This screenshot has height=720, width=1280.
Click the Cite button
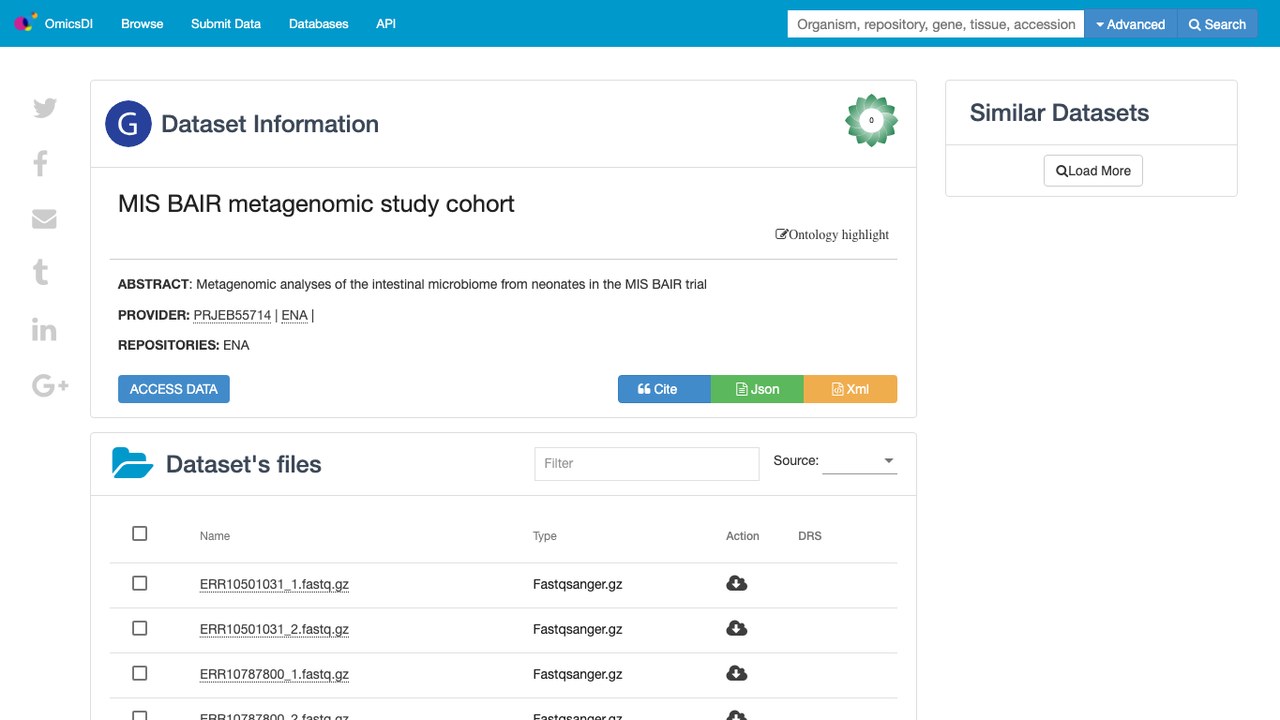tap(664, 389)
